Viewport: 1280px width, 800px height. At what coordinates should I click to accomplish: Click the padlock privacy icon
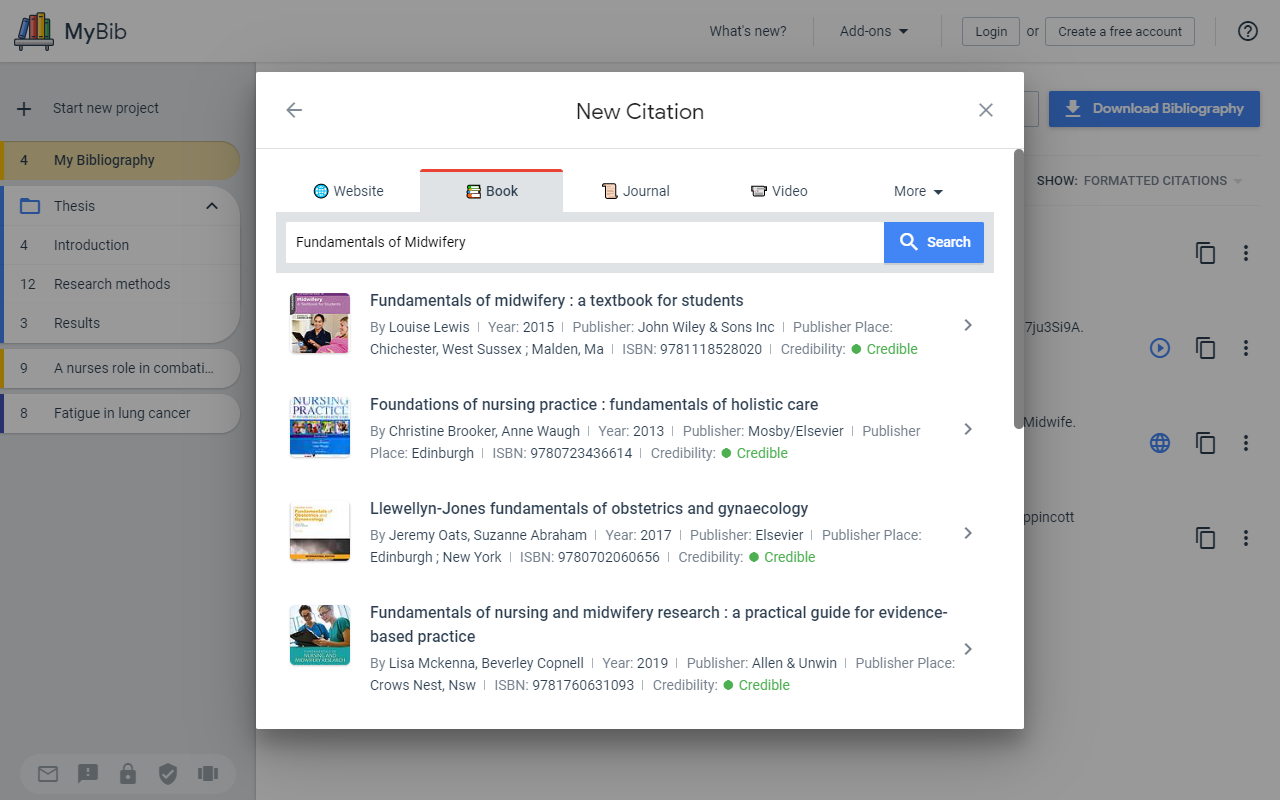(128, 773)
